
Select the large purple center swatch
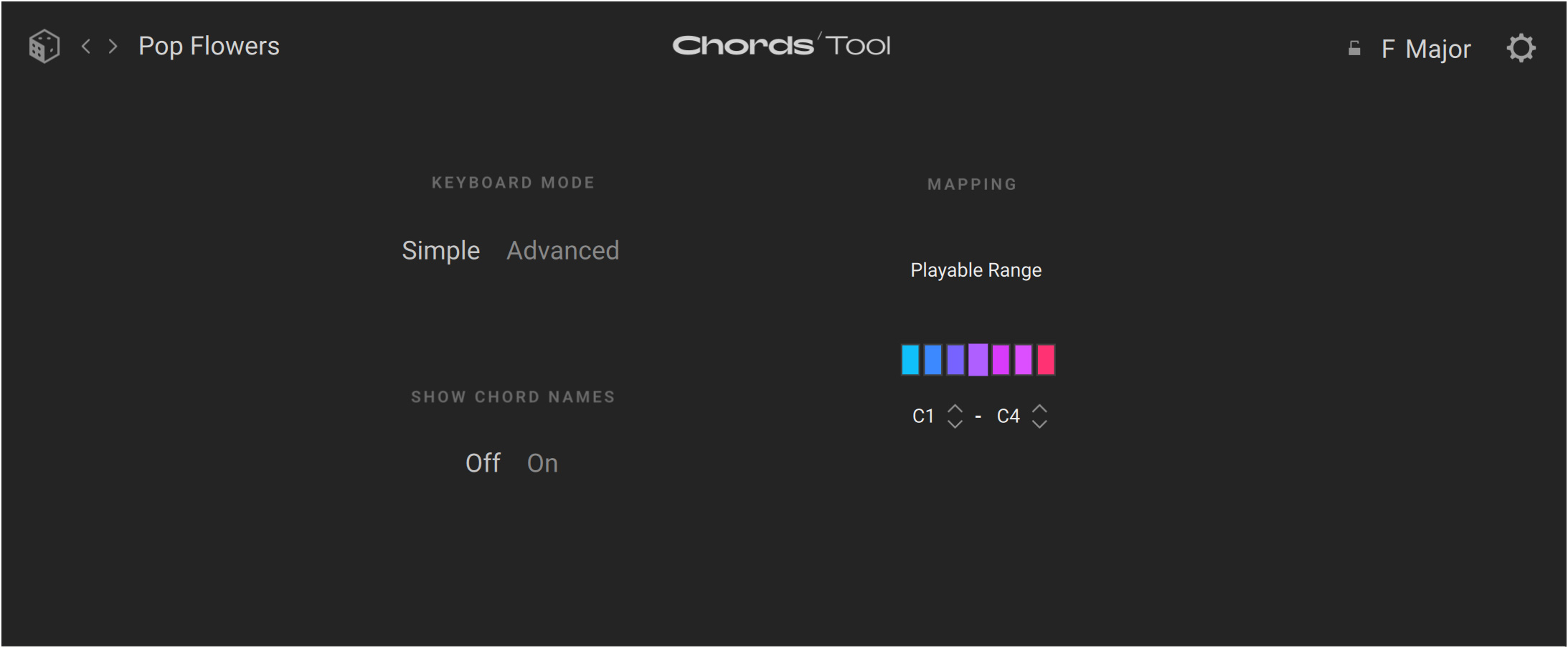click(x=978, y=360)
